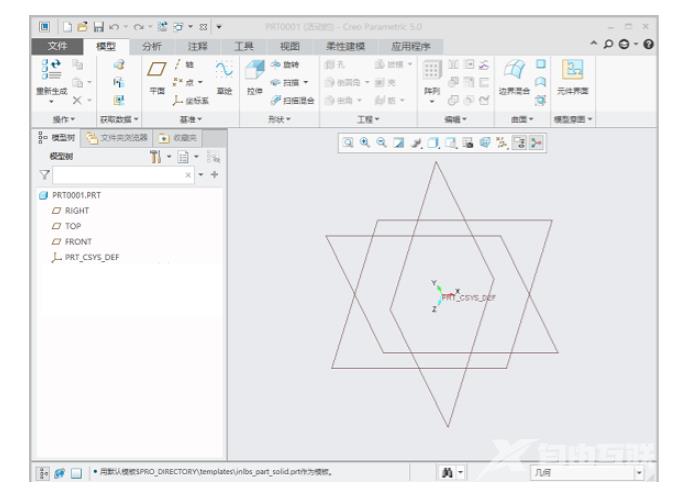Expand the Engineering (工程) group dropdown
The width and height of the screenshot is (673, 496).
coord(369,119)
